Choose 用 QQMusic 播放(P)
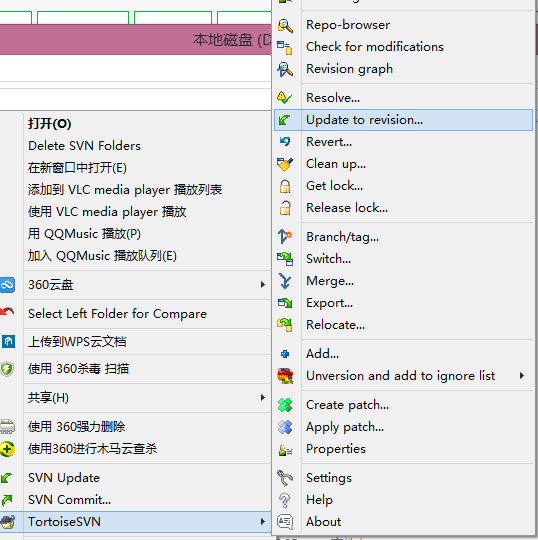Viewport: 538px width, 540px height. 136,234
